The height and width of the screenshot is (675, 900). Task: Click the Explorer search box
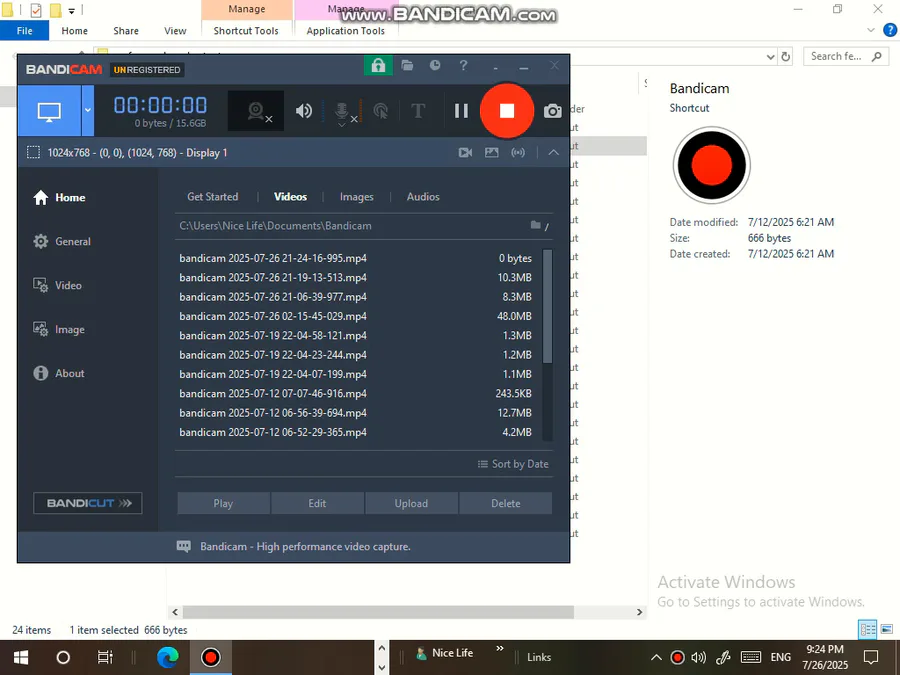coord(845,56)
